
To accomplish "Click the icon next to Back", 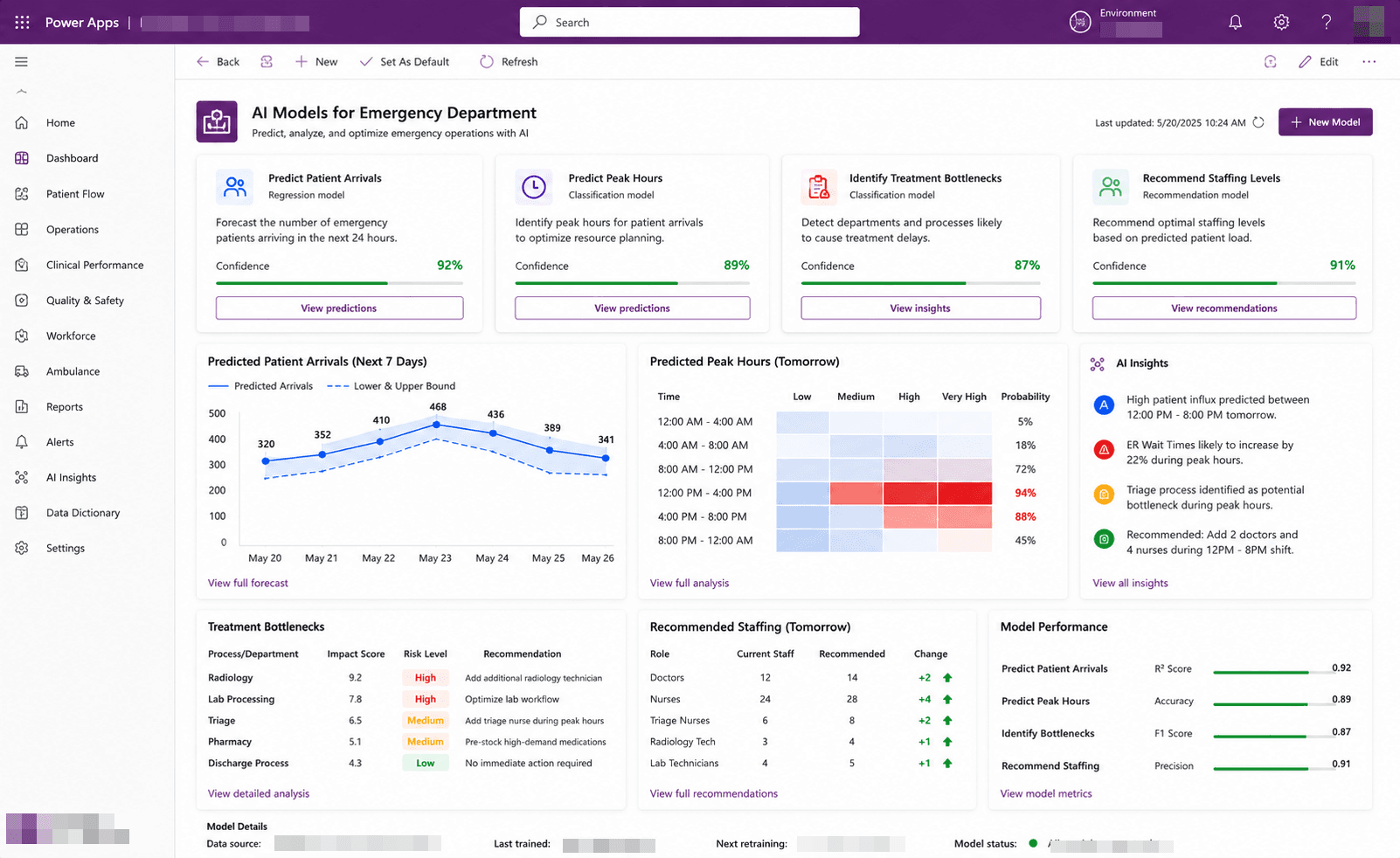I will click(x=267, y=62).
